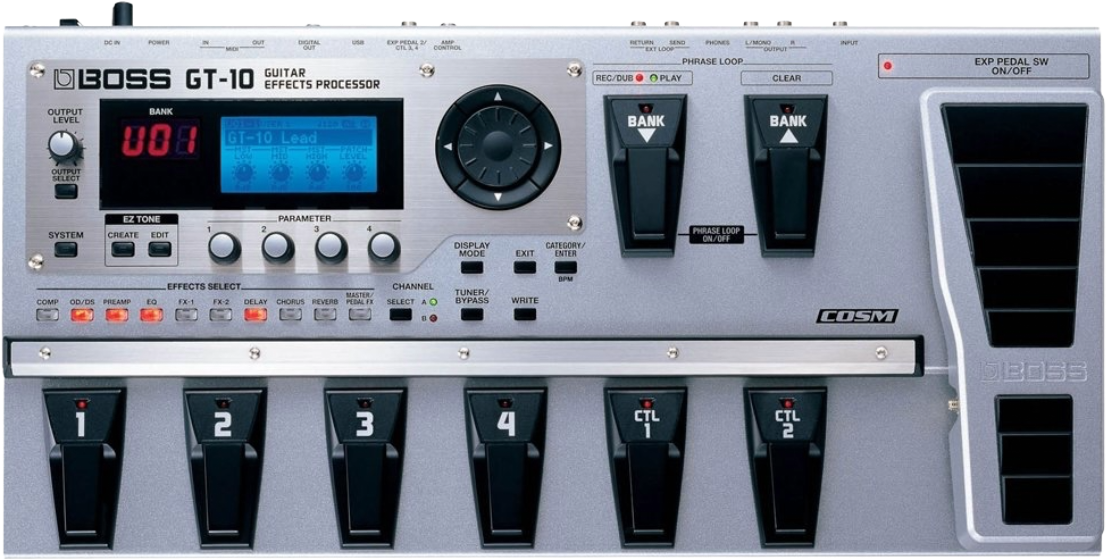
Task: Click PARAMETER knob 1
Action: point(224,248)
